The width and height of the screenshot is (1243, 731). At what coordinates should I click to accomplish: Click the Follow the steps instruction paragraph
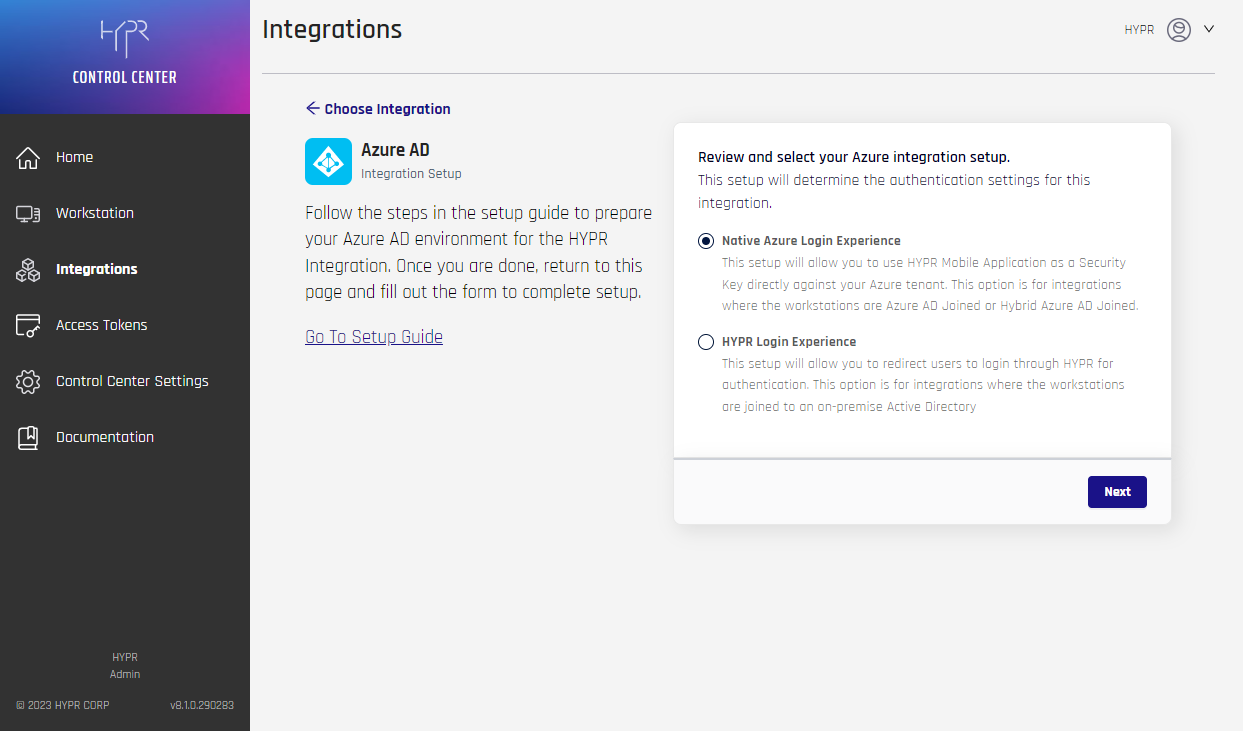pyautogui.click(x=478, y=253)
